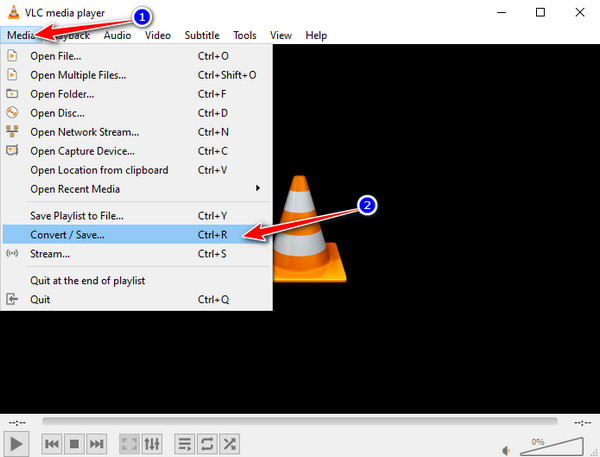Choose Open Multiple Files... entry
The width and height of the screenshot is (600, 457).
(x=136, y=75)
